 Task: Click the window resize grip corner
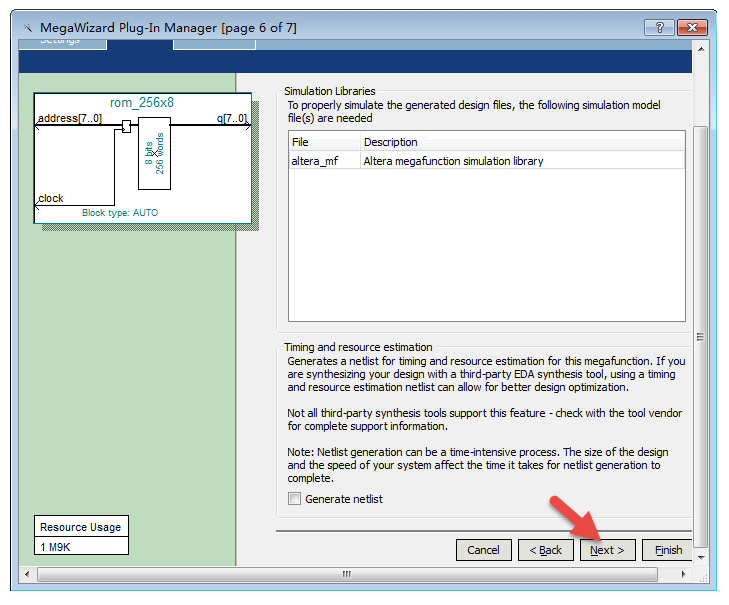point(703,578)
